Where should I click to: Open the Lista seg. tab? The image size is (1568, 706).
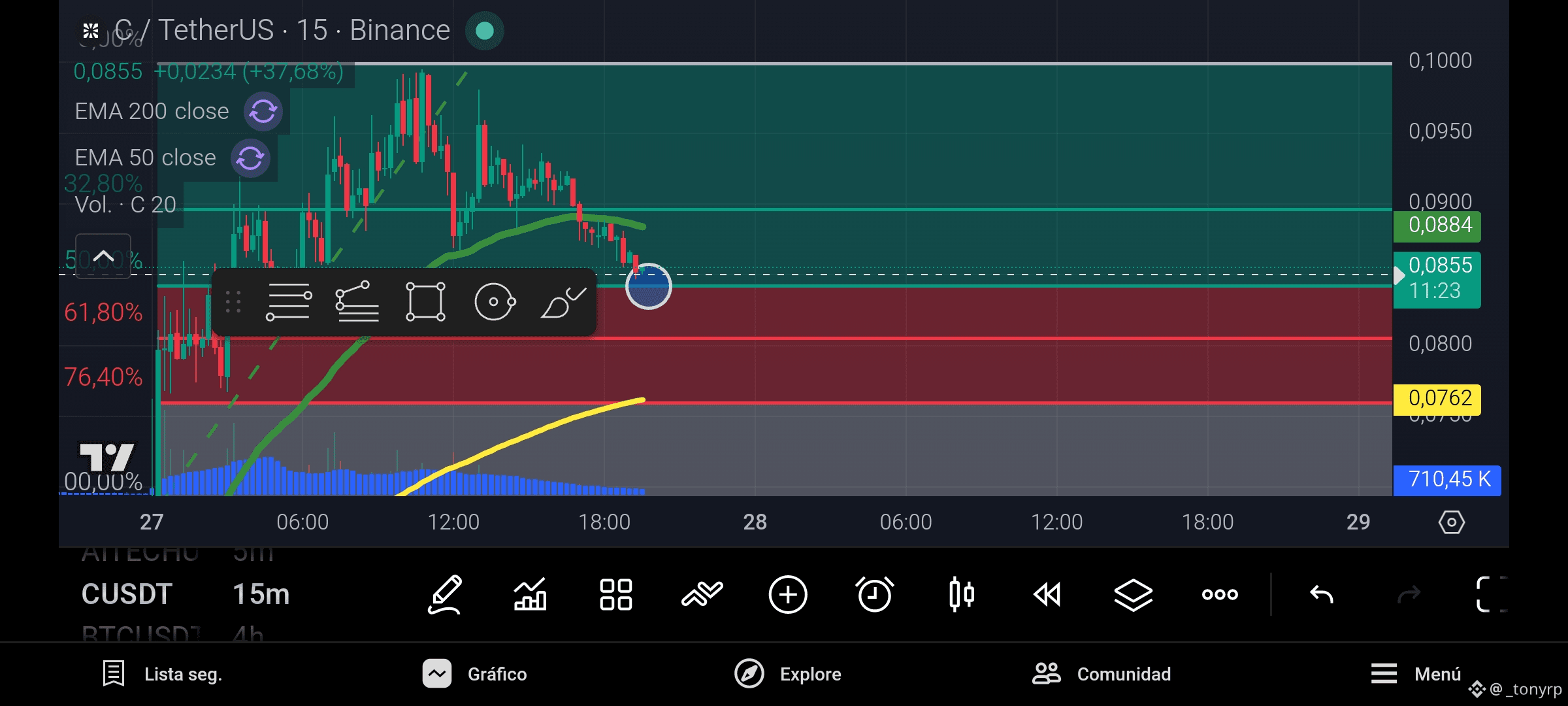click(163, 674)
